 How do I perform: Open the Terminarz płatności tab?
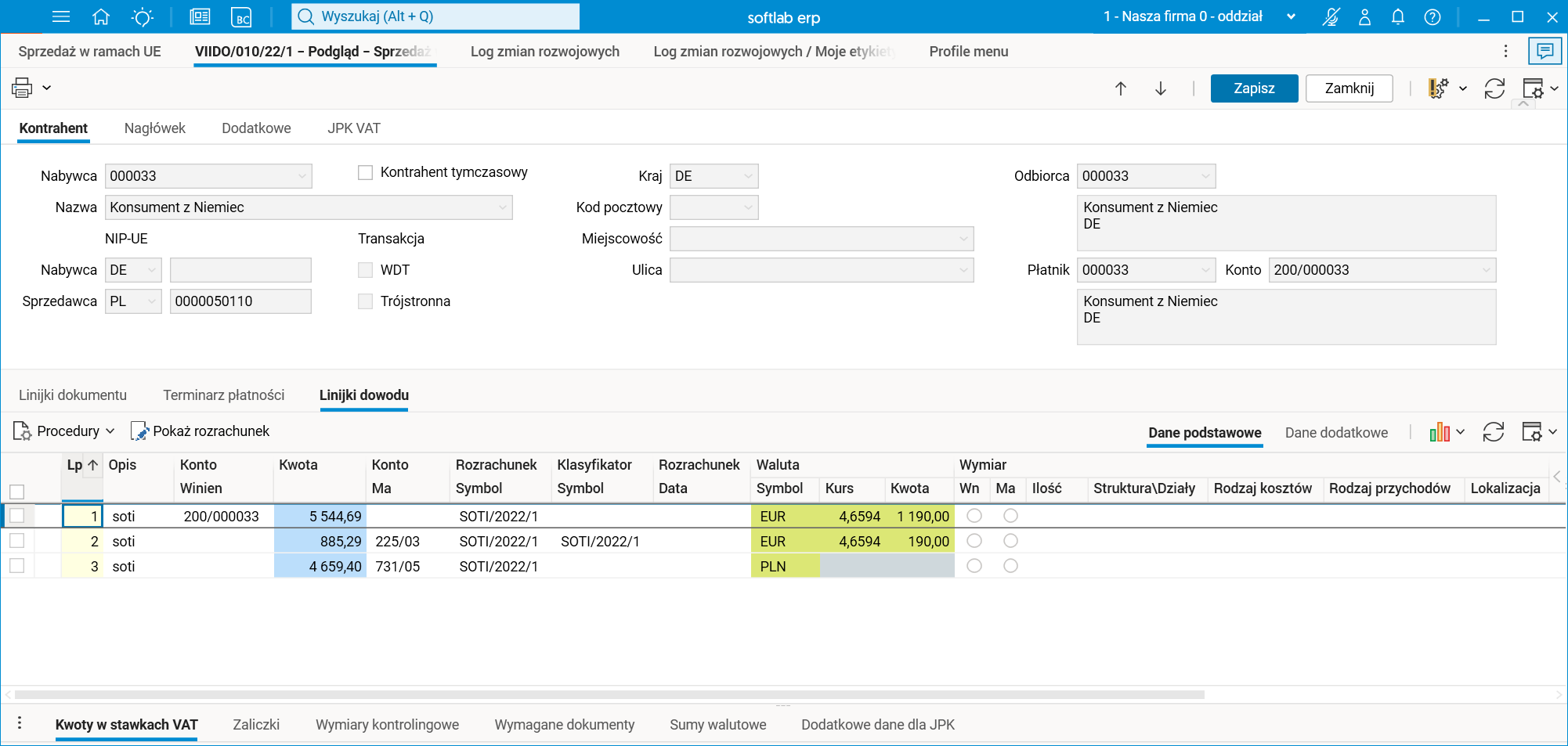(x=223, y=395)
